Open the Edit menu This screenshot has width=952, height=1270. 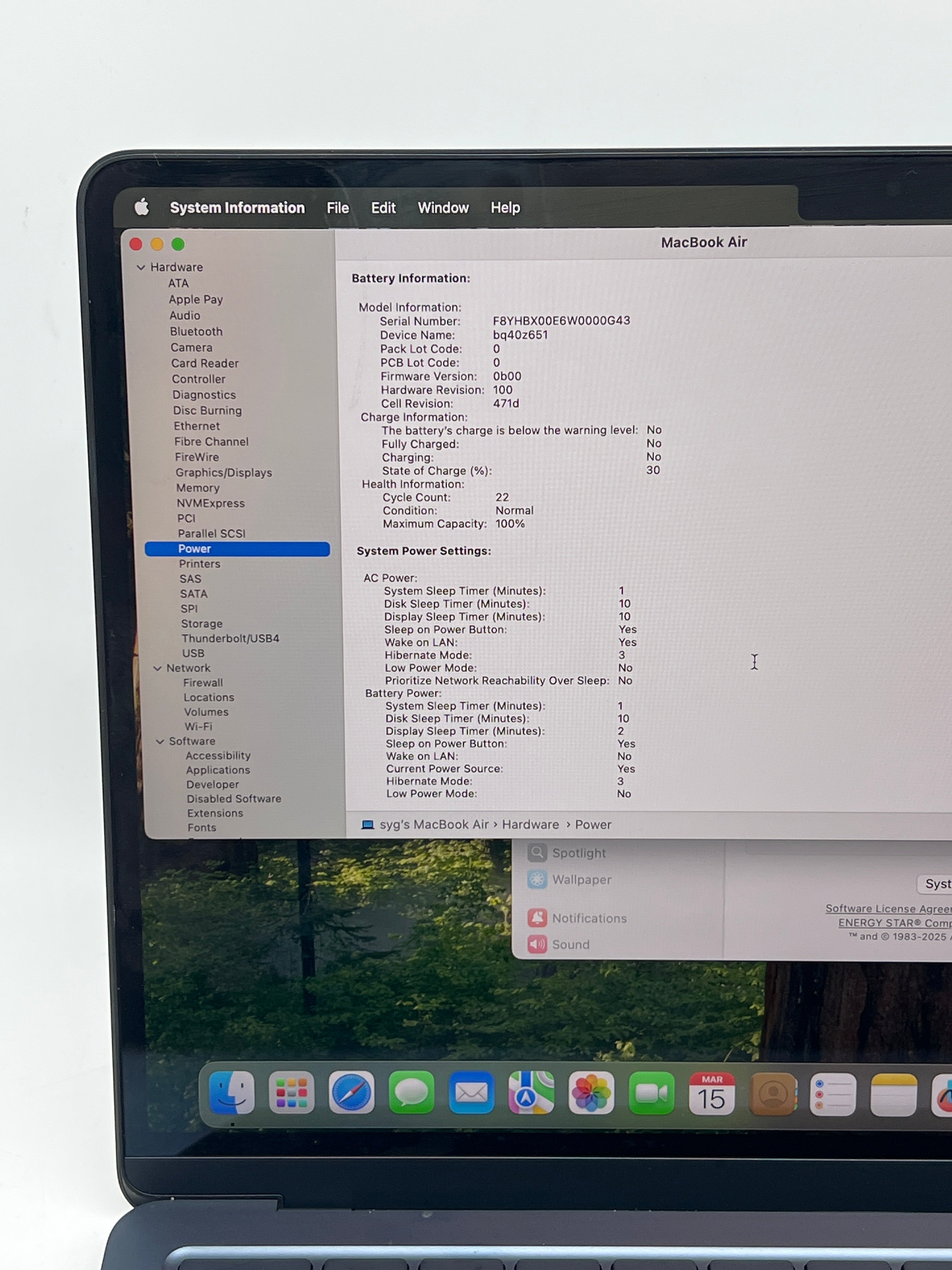(x=383, y=207)
